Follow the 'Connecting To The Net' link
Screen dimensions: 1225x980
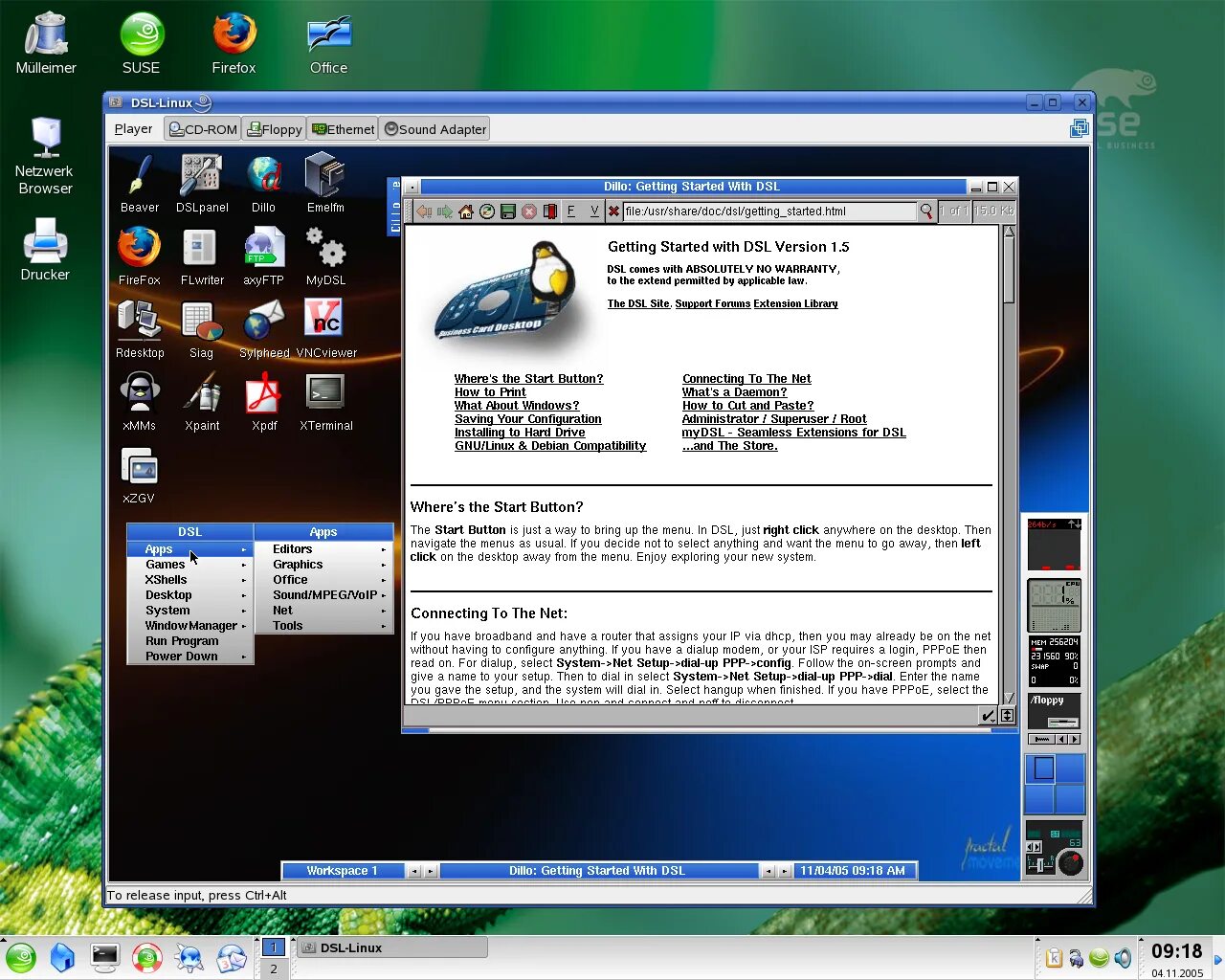pyautogui.click(x=746, y=379)
